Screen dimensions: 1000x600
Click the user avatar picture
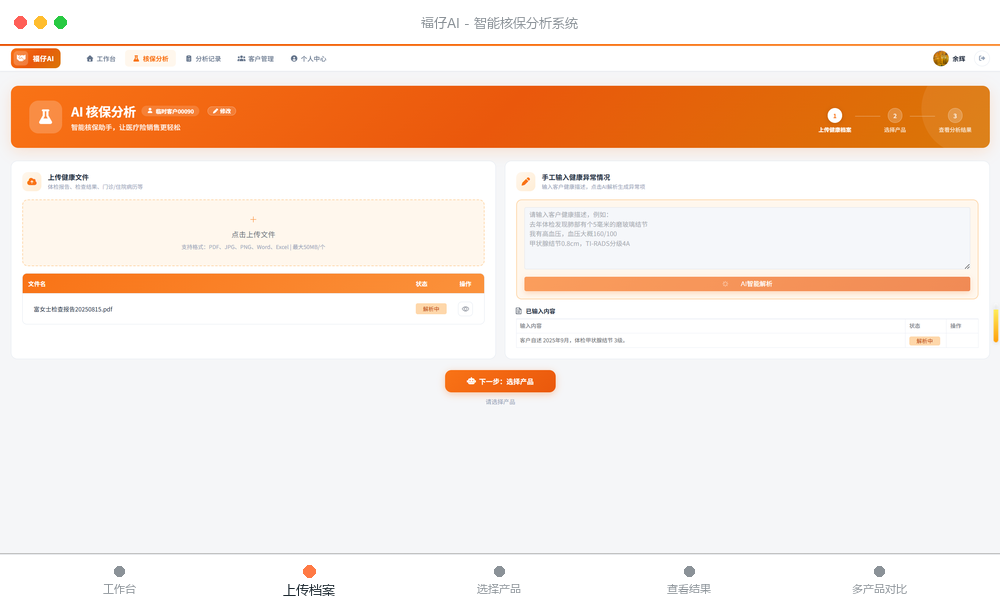pos(941,59)
